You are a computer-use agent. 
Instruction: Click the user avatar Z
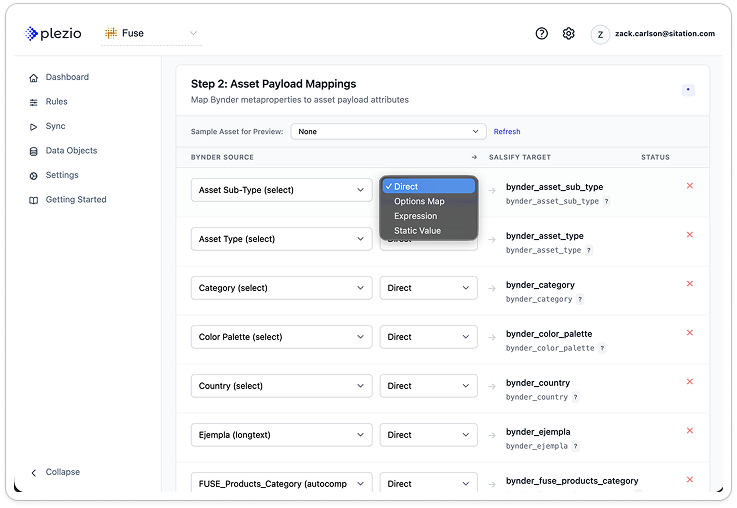click(x=600, y=34)
